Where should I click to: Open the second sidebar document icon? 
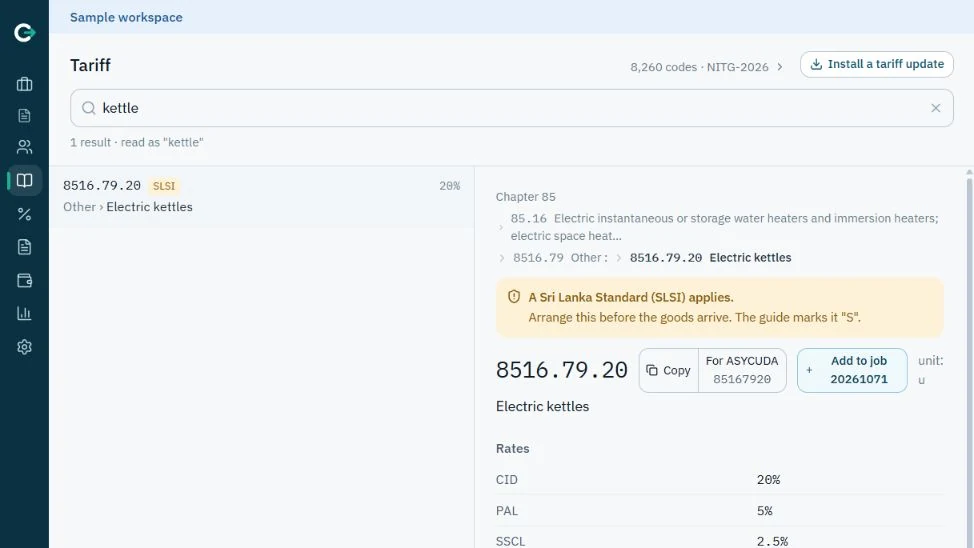click(24, 116)
